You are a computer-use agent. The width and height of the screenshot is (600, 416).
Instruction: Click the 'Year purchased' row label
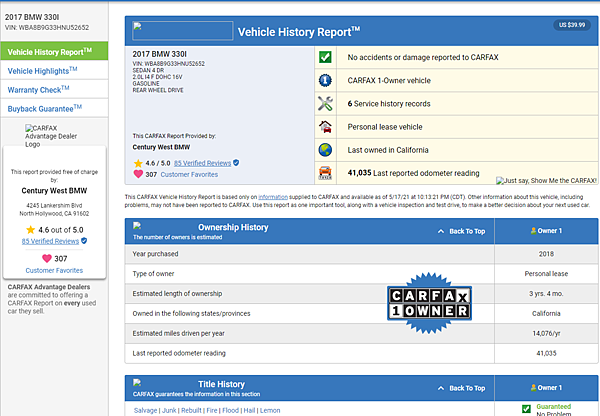click(x=155, y=254)
